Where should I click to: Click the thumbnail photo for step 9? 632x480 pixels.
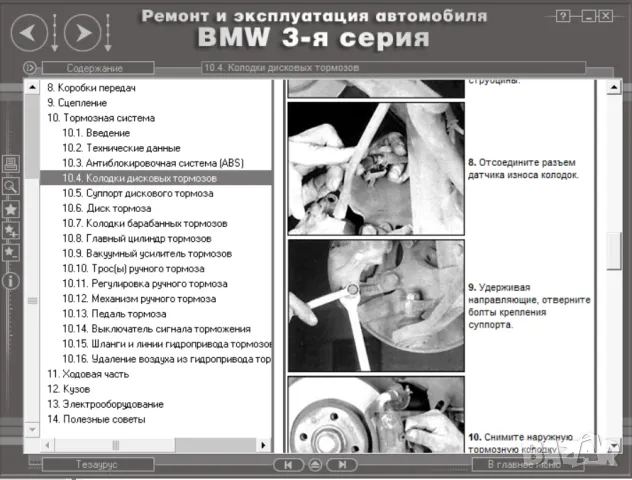[x=376, y=304]
